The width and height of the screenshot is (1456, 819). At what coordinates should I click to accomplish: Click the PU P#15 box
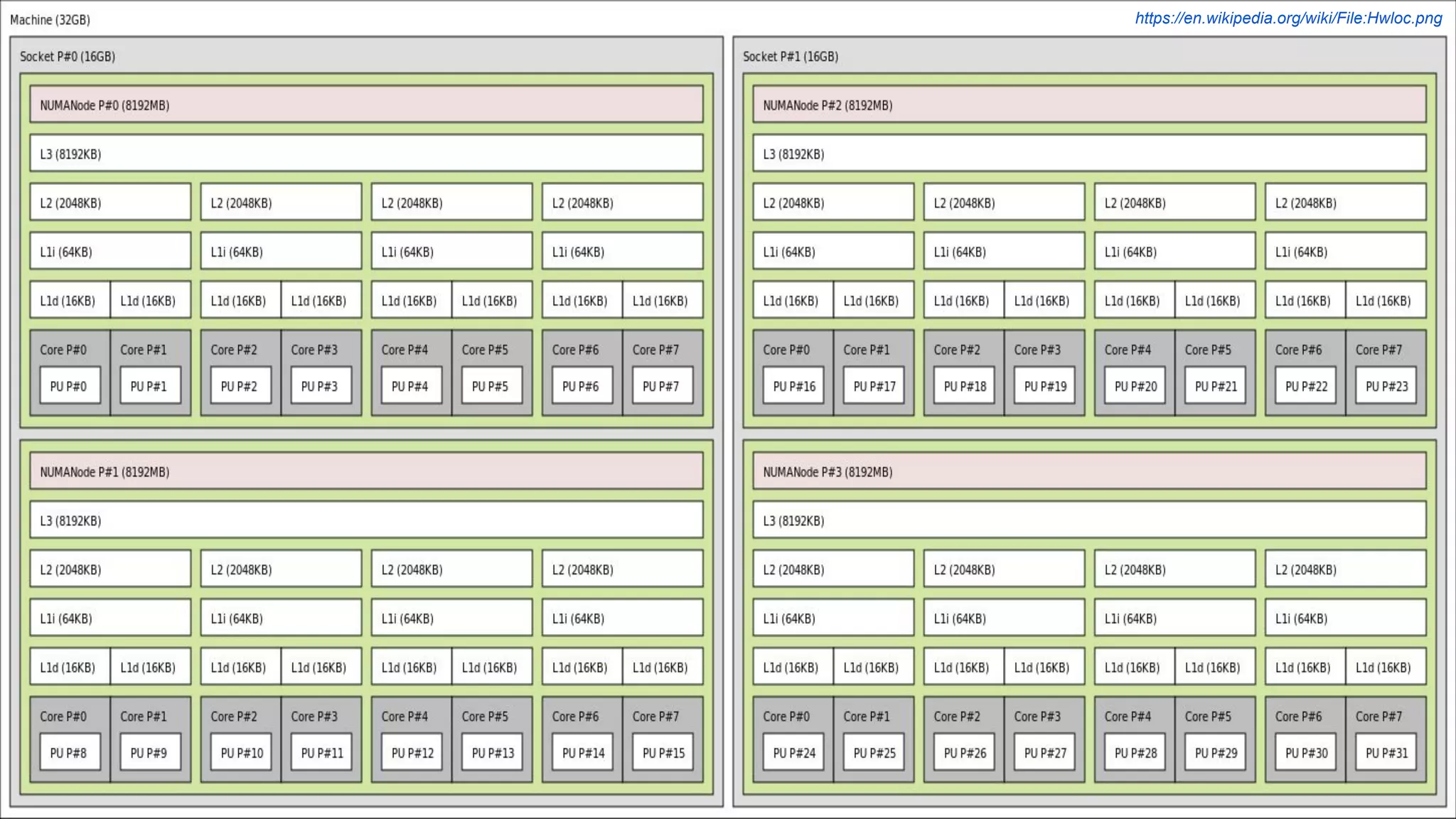pos(663,753)
